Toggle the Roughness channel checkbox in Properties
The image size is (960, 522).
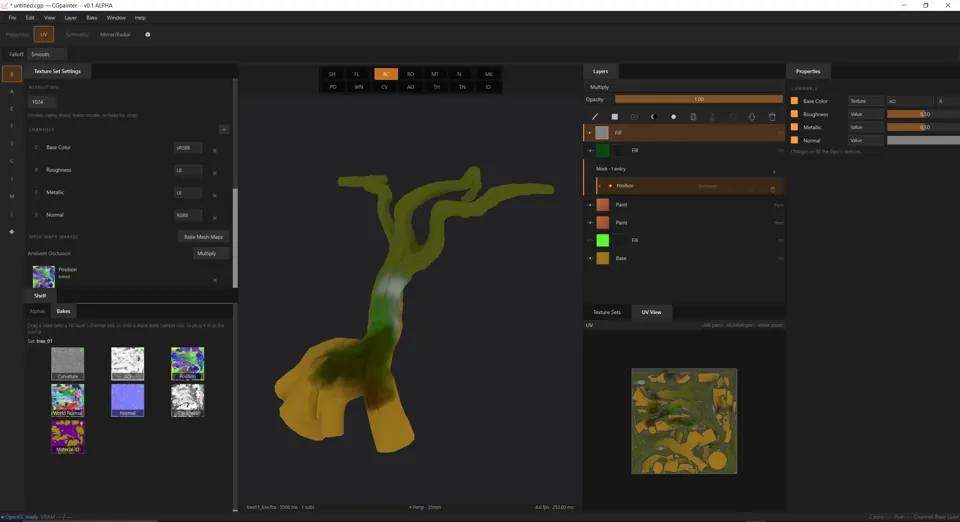click(794, 114)
